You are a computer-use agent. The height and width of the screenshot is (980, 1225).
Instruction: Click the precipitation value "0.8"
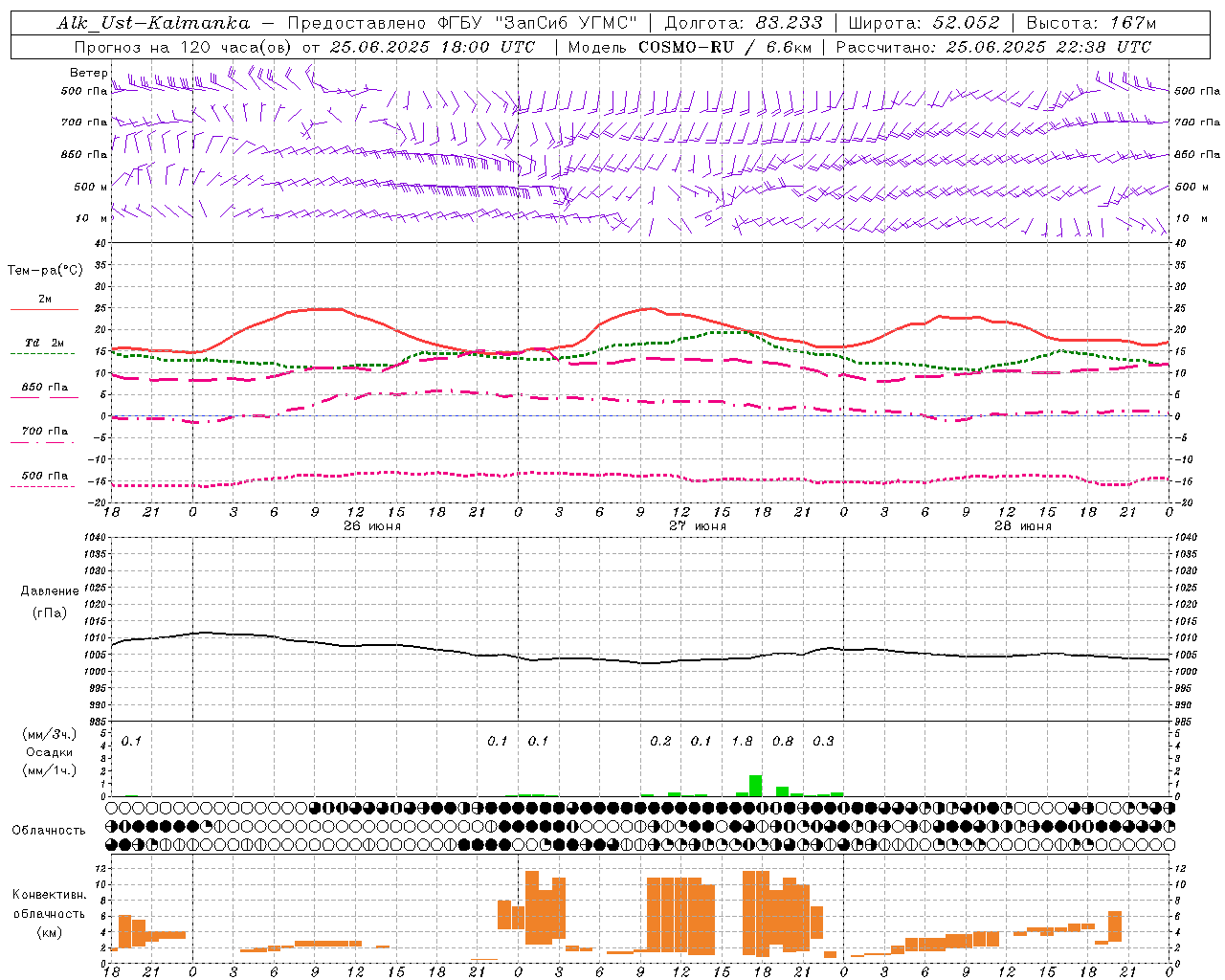click(x=783, y=741)
